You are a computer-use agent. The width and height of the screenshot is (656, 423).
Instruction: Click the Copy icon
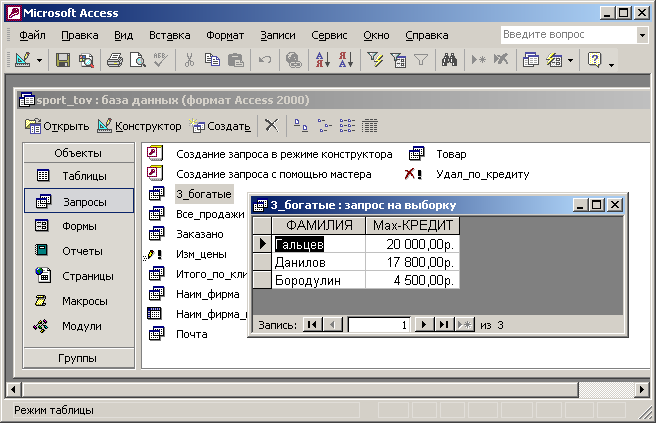click(x=212, y=60)
